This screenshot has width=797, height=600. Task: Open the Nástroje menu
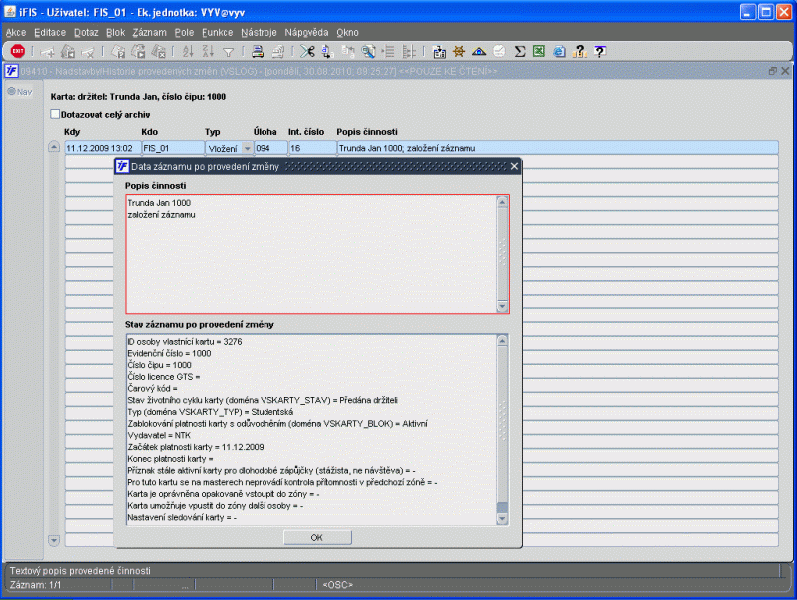click(259, 33)
